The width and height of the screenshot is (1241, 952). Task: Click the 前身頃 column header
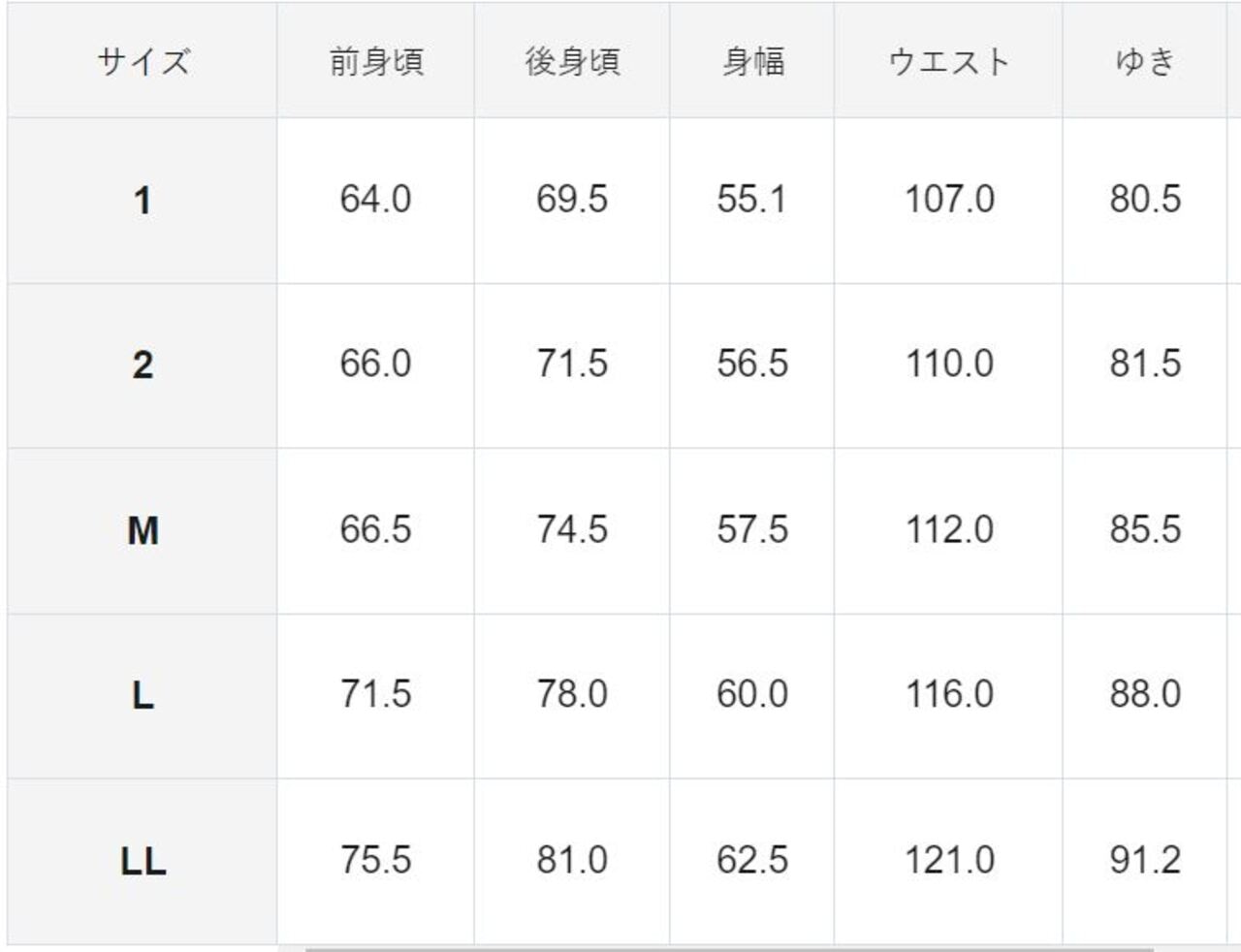pos(376,62)
